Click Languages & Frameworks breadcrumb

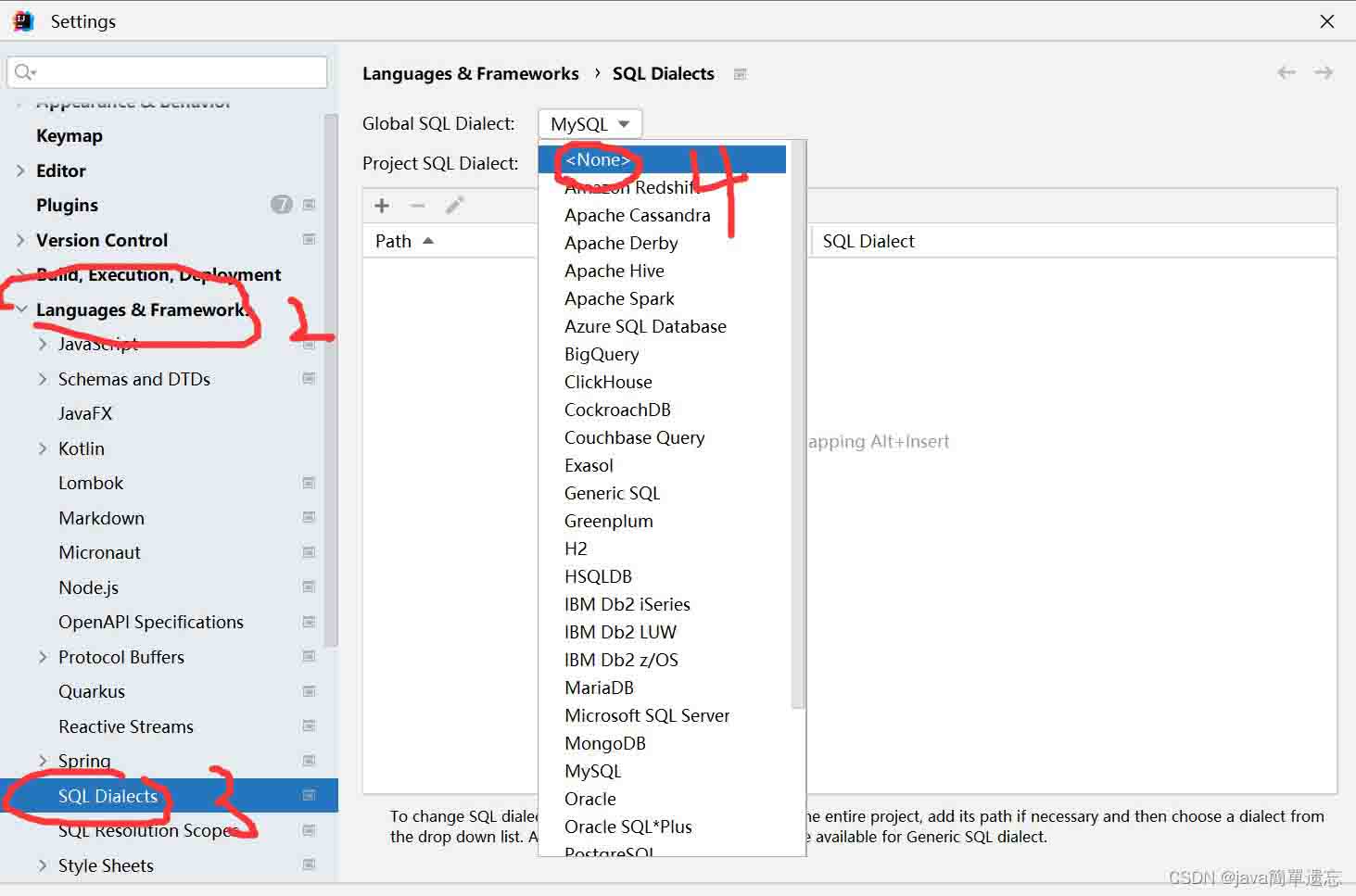[471, 74]
